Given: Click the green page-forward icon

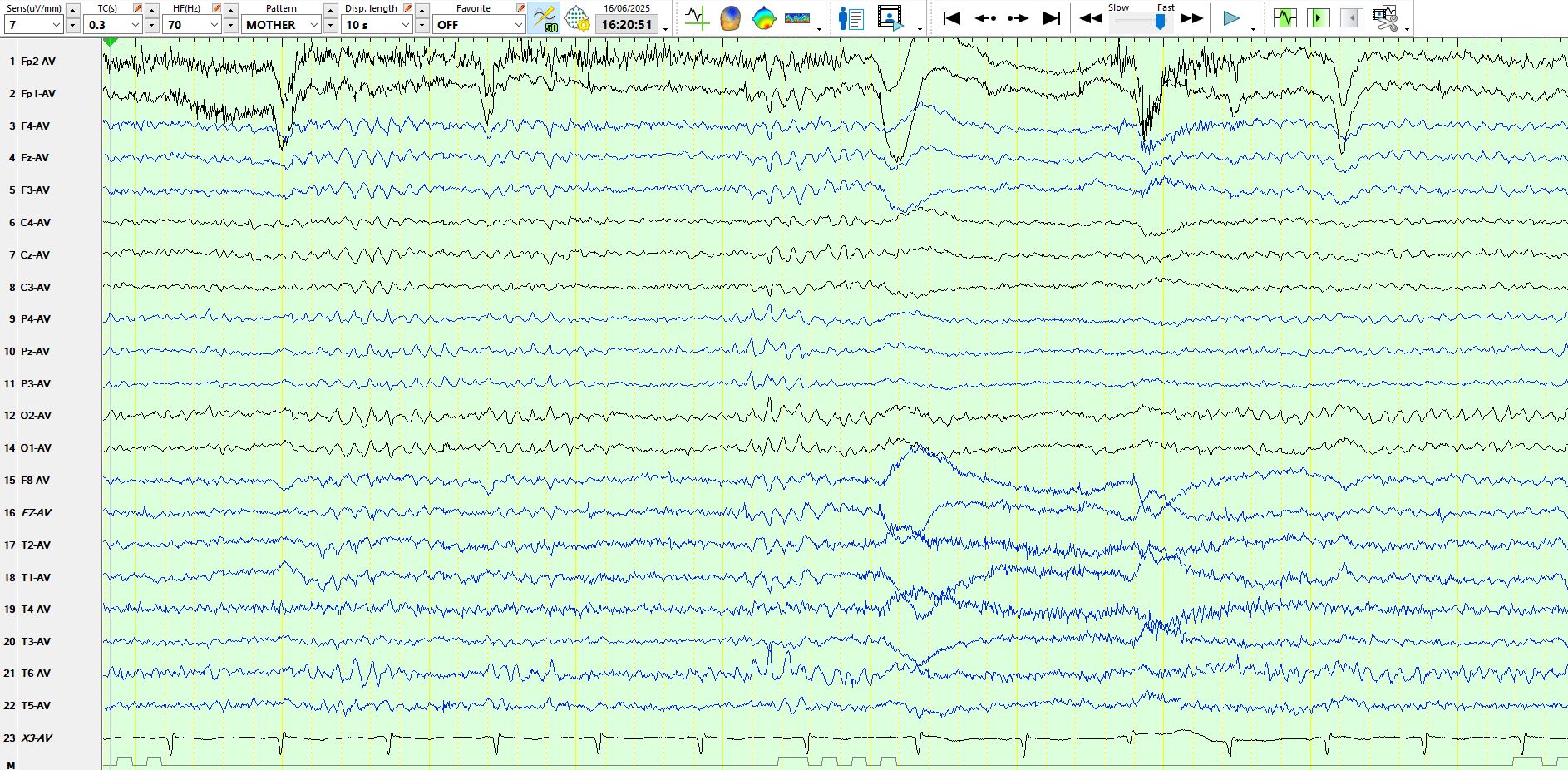Looking at the screenshot, I should coord(1319,17).
